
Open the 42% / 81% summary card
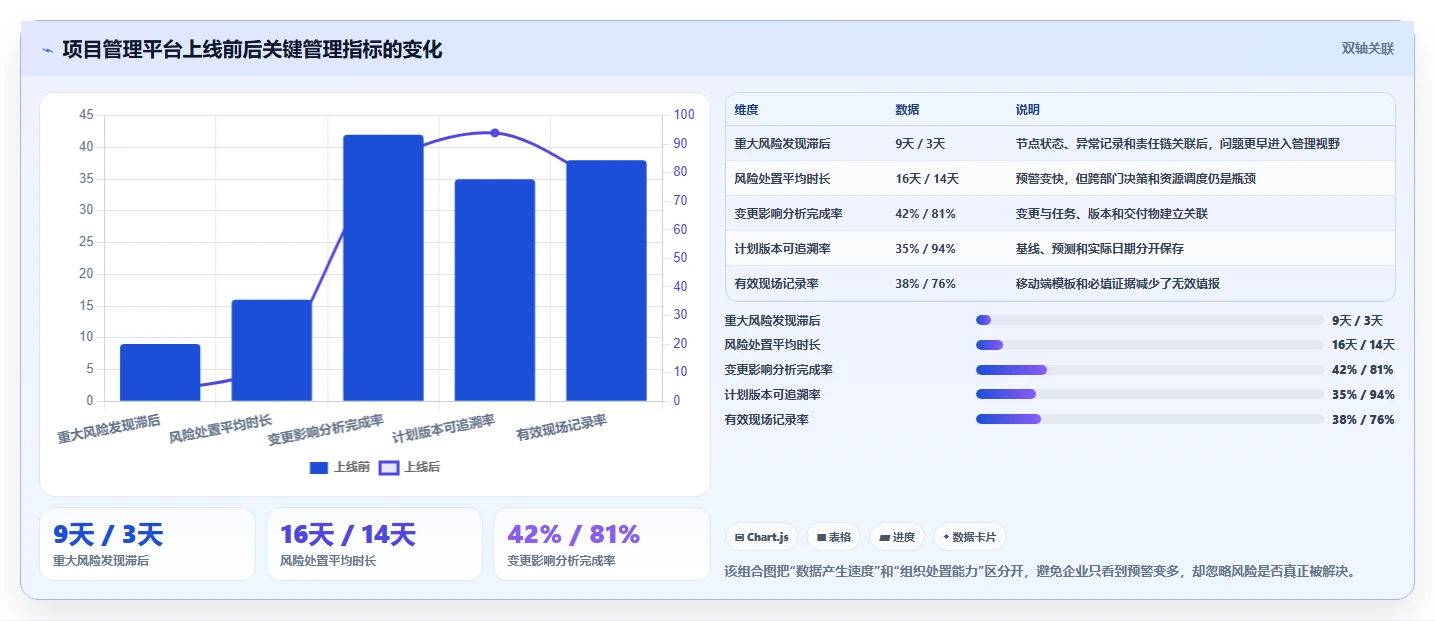click(x=601, y=544)
